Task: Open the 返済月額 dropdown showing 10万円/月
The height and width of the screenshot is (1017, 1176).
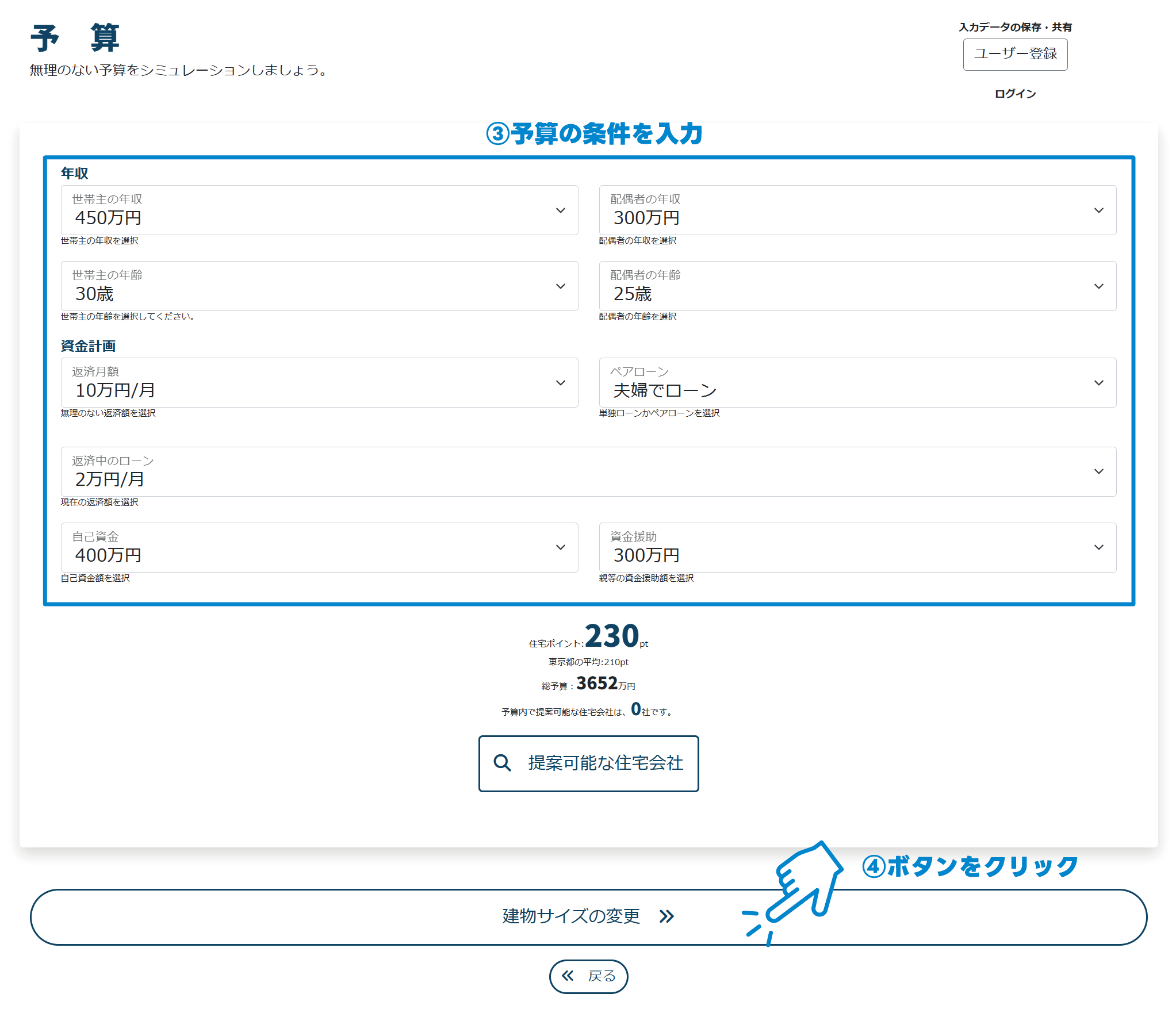Action: (319, 382)
